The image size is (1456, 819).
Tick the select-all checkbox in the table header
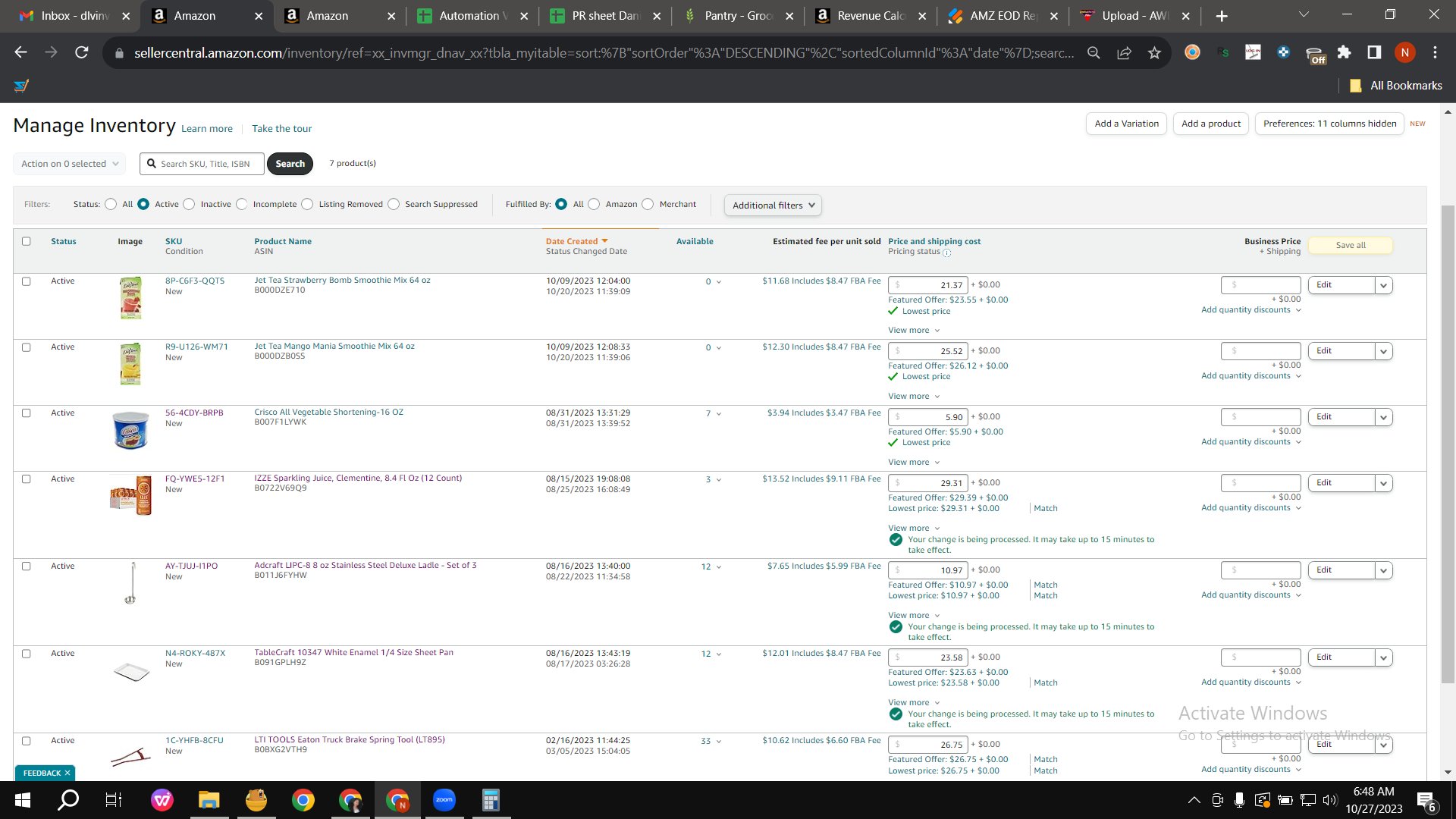[x=27, y=241]
